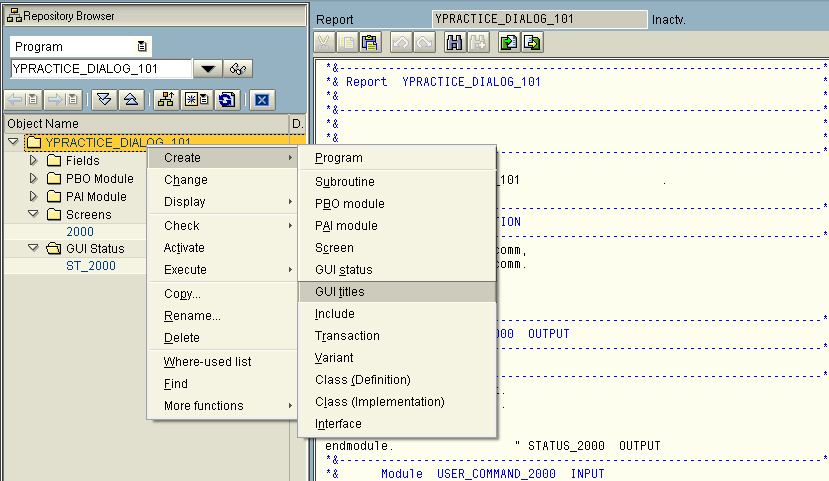Click the green-arrow Load local file icon
This screenshot has height=481, width=829.
click(509, 43)
